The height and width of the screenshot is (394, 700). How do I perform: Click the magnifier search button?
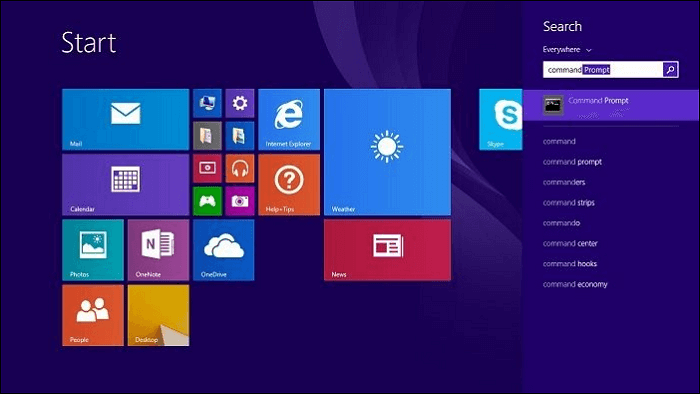[x=671, y=70]
